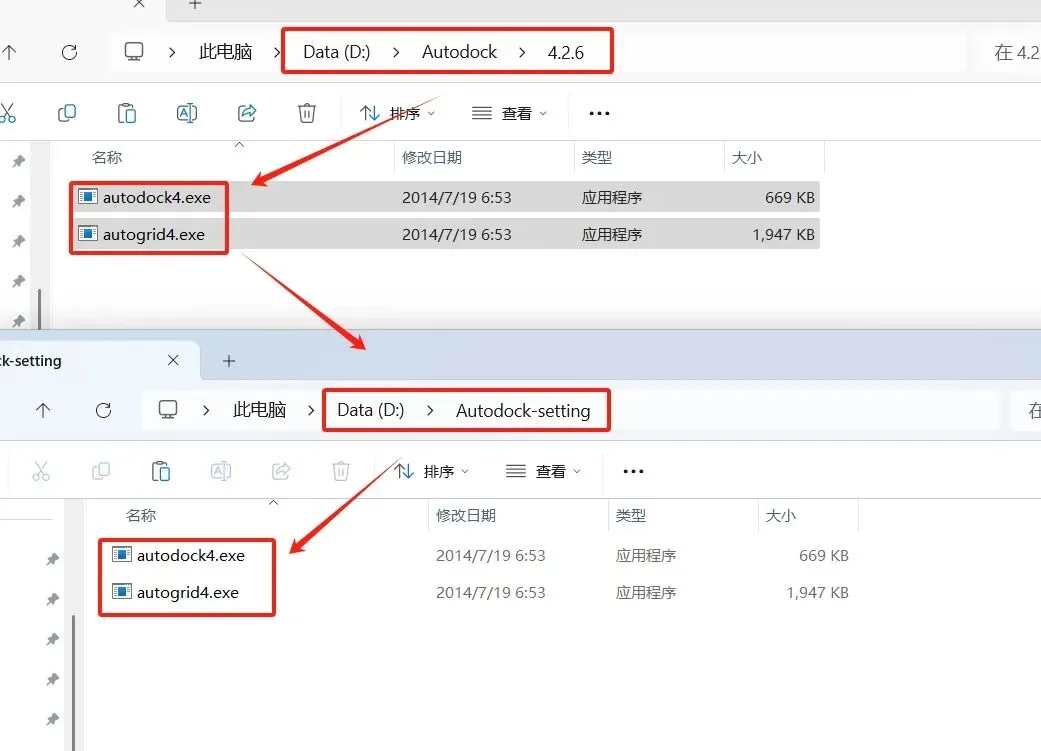Expand chevron after 此电脑 in Autodock-setting window
Viewport: 1041px width, 751px height.
click(x=311, y=410)
